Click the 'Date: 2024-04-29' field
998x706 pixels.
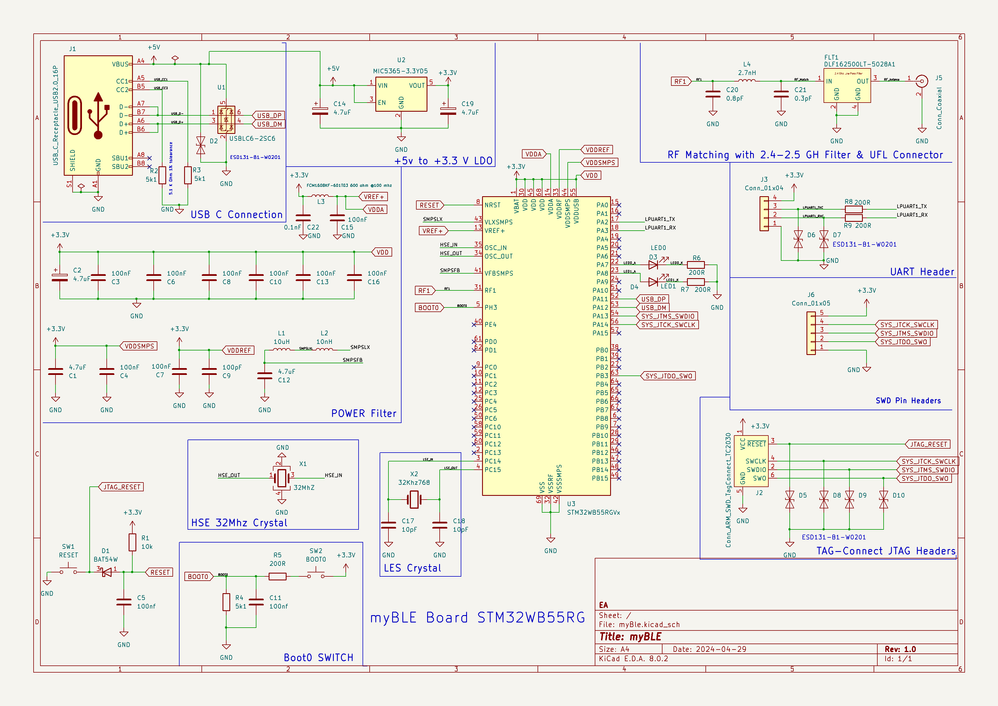click(x=709, y=649)
